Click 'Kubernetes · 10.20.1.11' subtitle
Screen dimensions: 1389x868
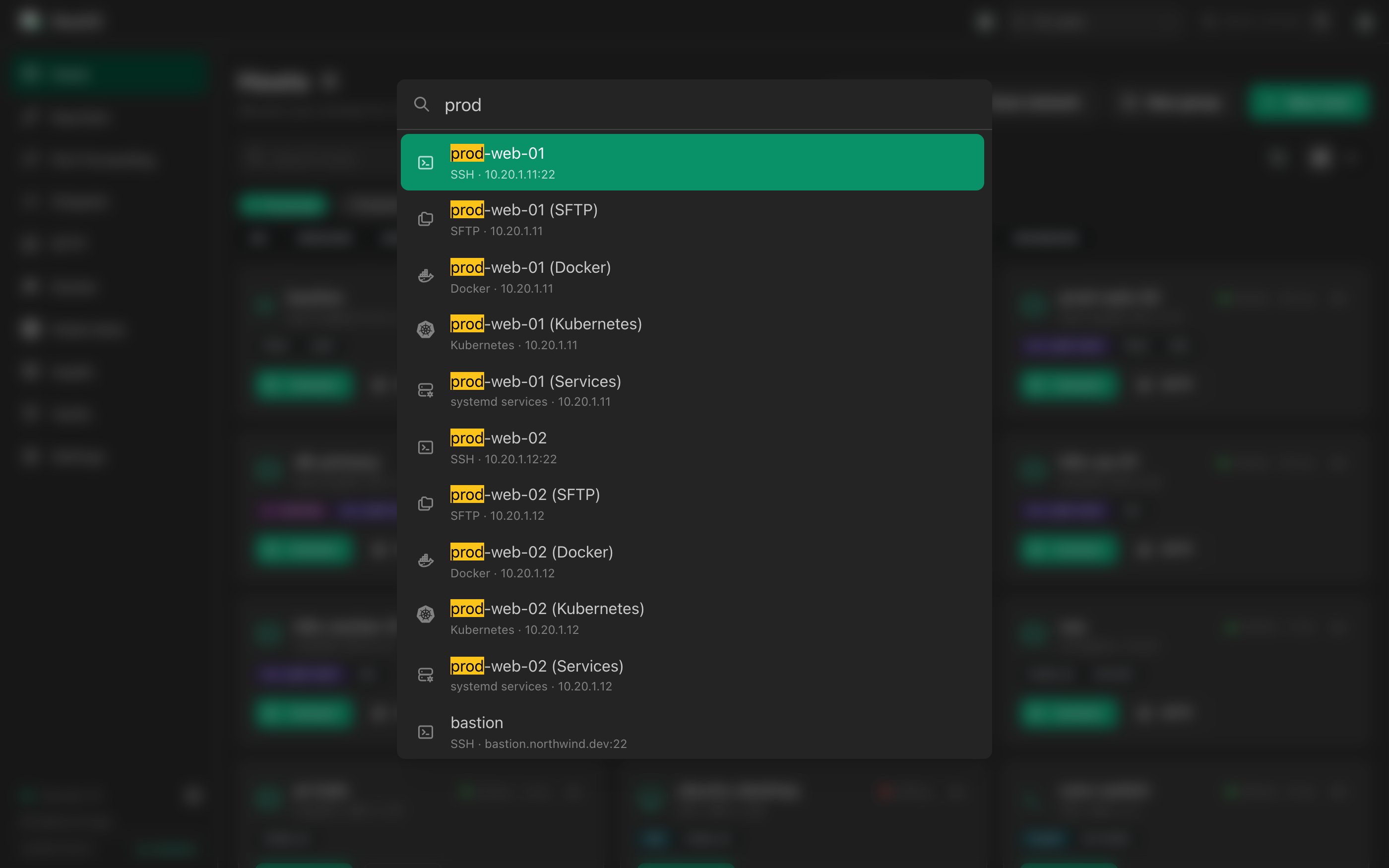514,345
